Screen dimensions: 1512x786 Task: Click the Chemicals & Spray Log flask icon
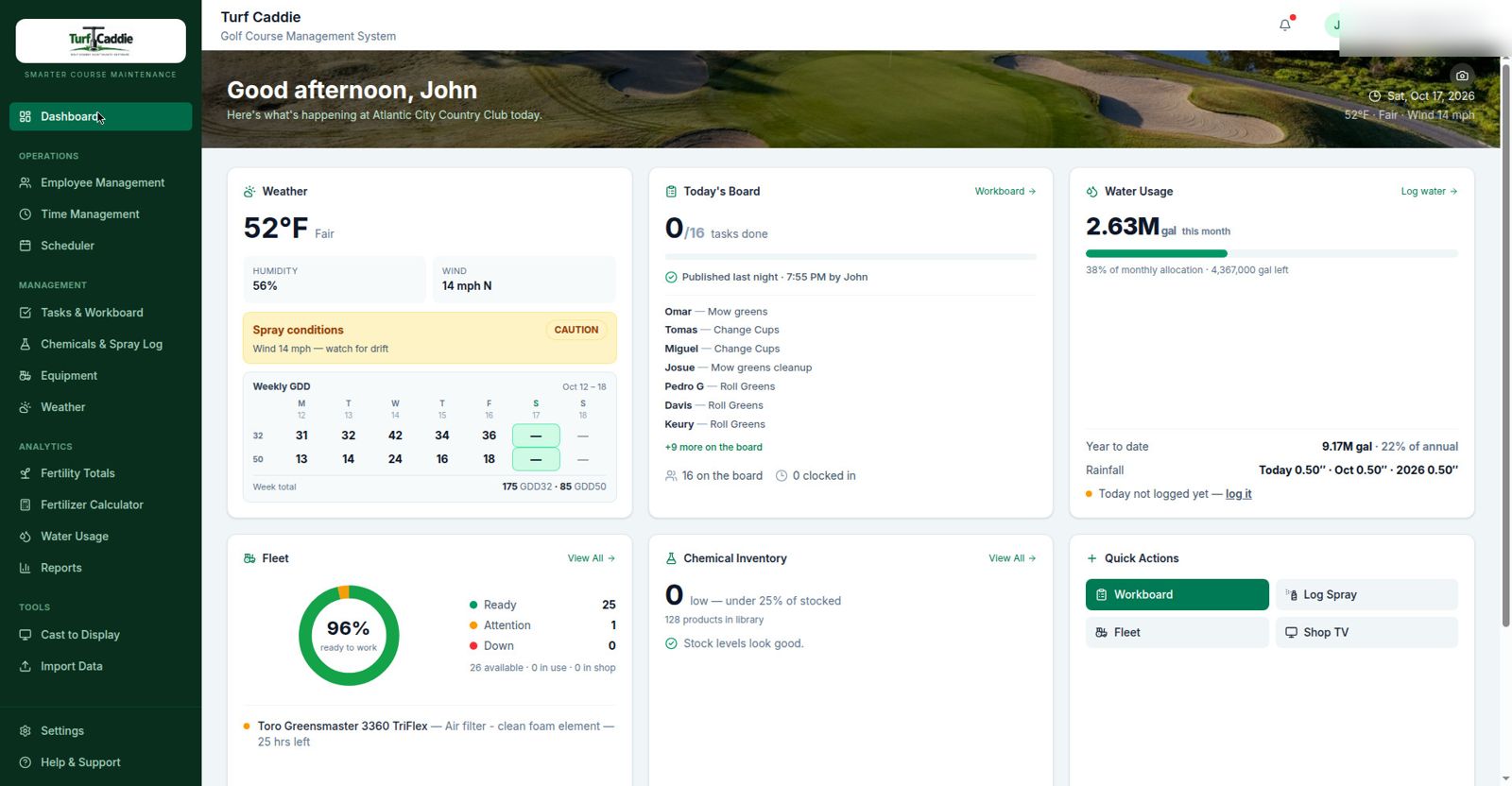click(x=26, y=345)
